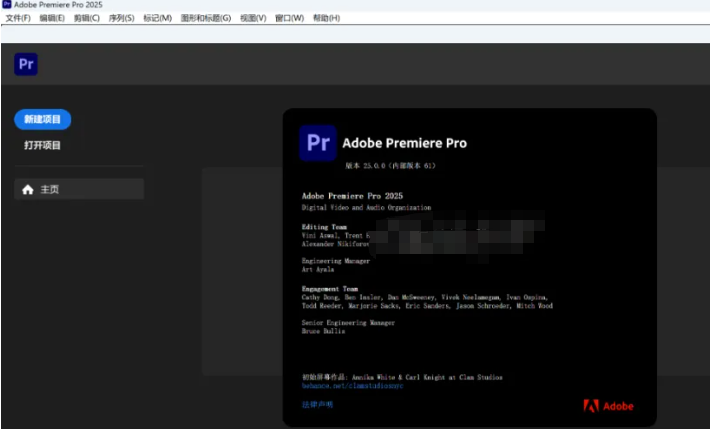Click the Pr icon in title bar
The width and height of the screenshot is (710, 429).
coord(7,5)
